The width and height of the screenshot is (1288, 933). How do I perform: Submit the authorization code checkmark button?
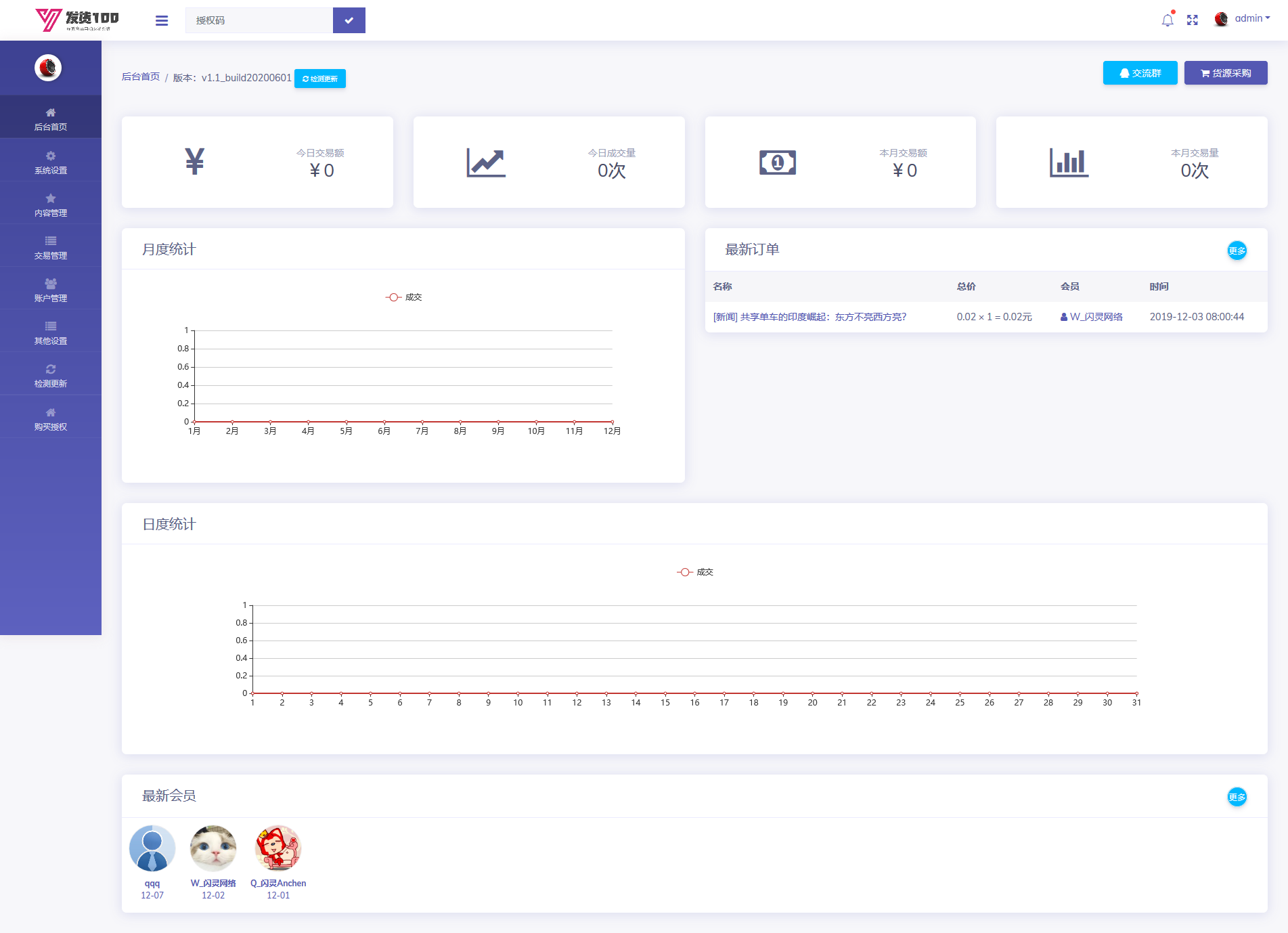[349, 20]
